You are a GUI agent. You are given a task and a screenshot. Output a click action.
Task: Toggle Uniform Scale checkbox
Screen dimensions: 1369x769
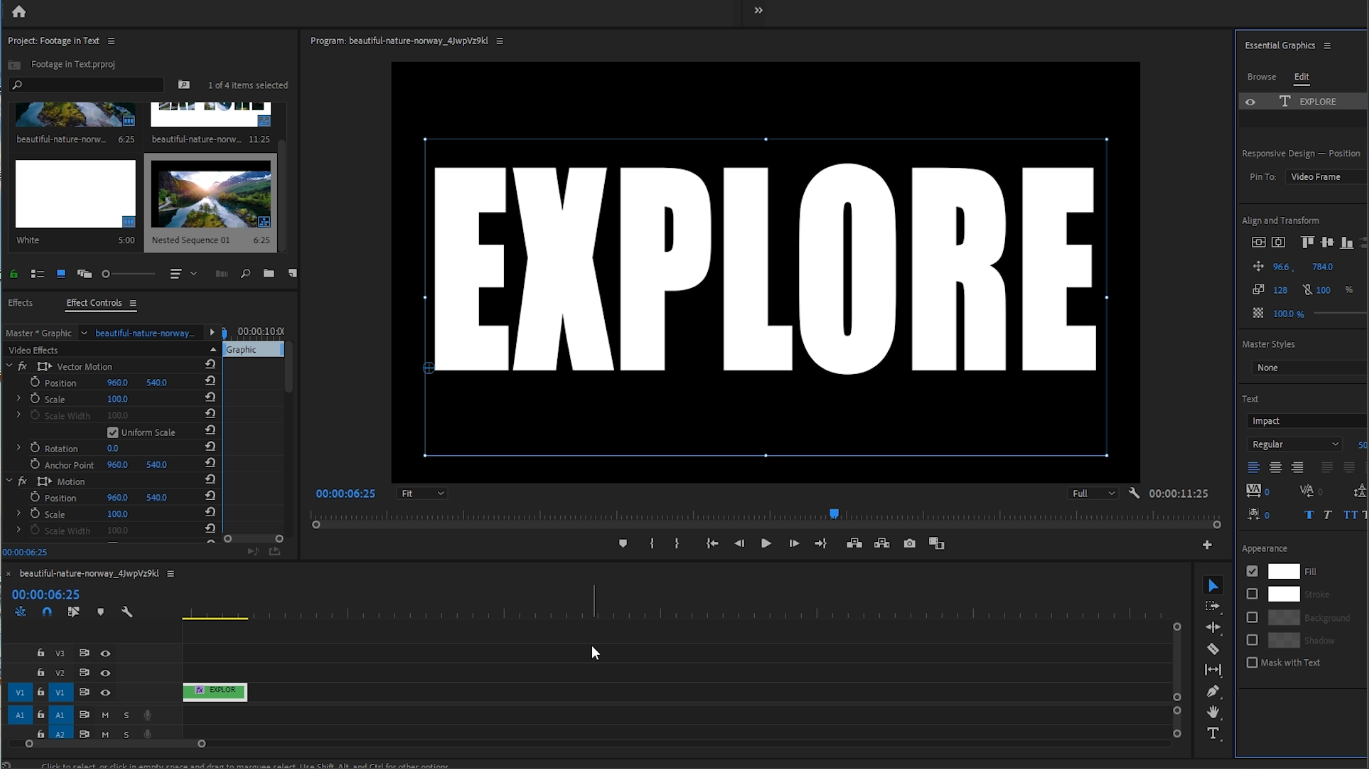(113, 432)
